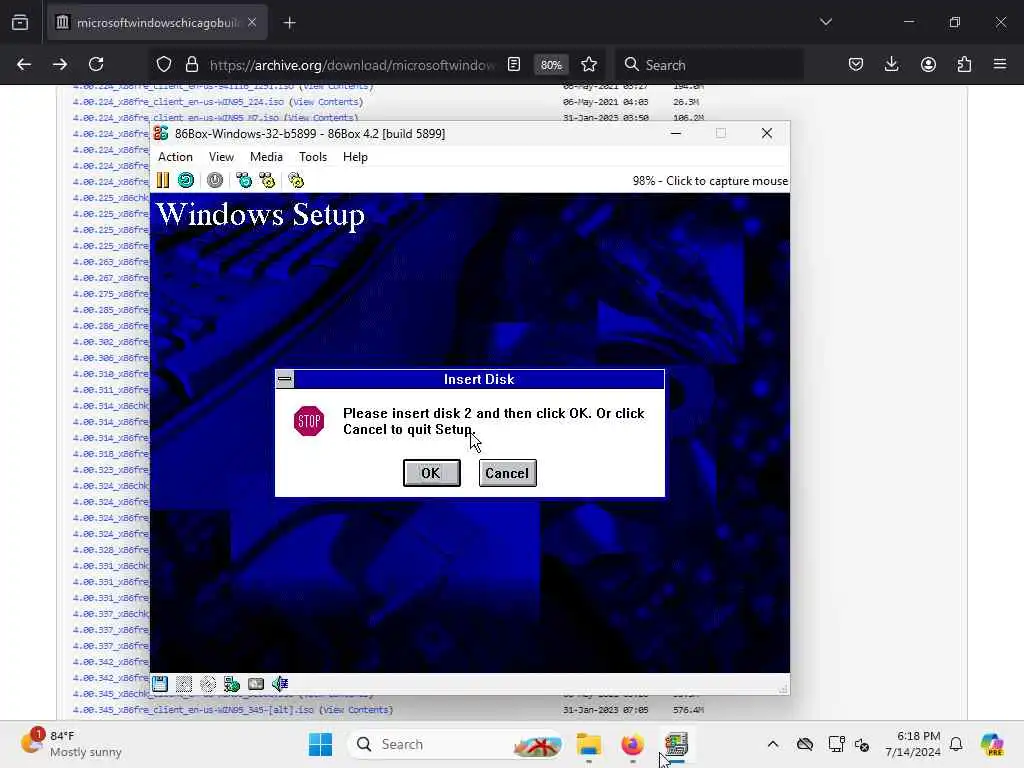
Task: Open the 4.00.224 WIN95_224.iso link
Action: [x=178, y=102]
